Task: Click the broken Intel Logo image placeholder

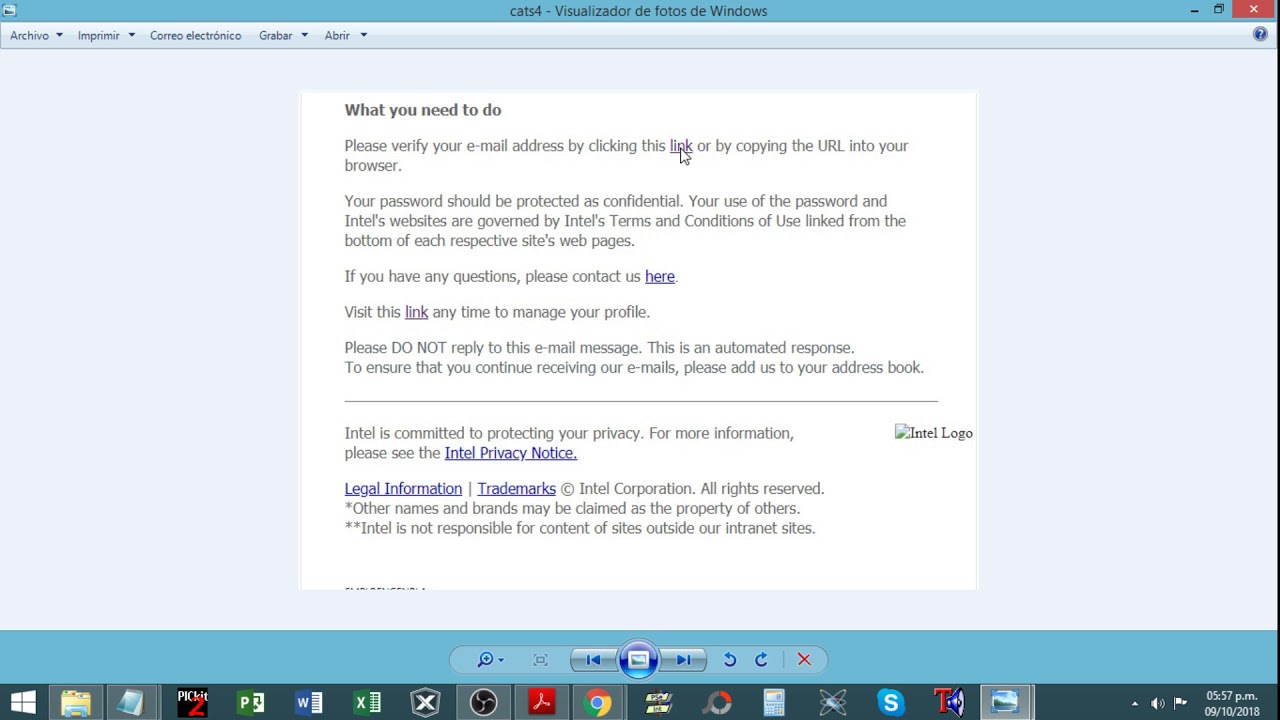Action: click(934, 433)
